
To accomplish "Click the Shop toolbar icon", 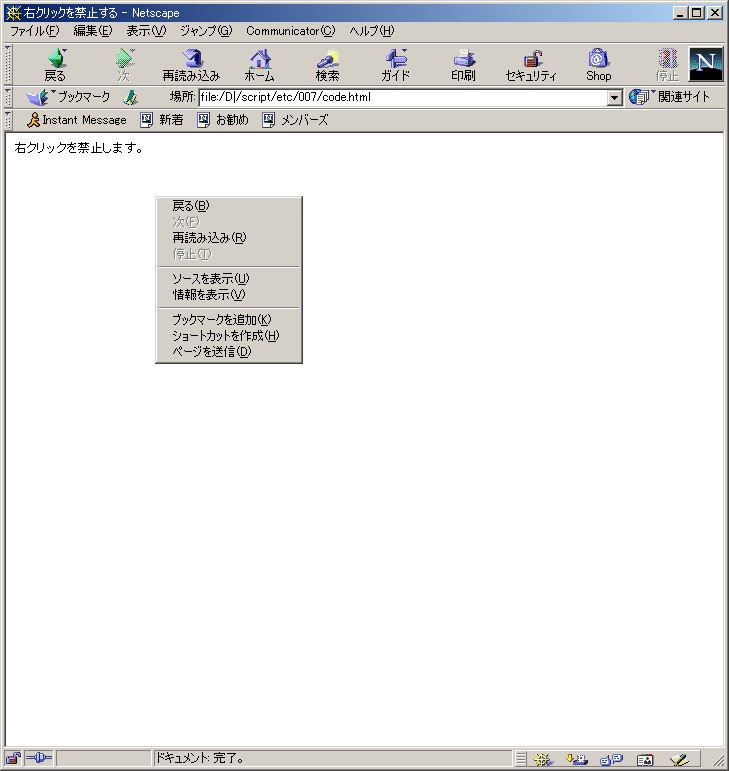I will 598,64.
